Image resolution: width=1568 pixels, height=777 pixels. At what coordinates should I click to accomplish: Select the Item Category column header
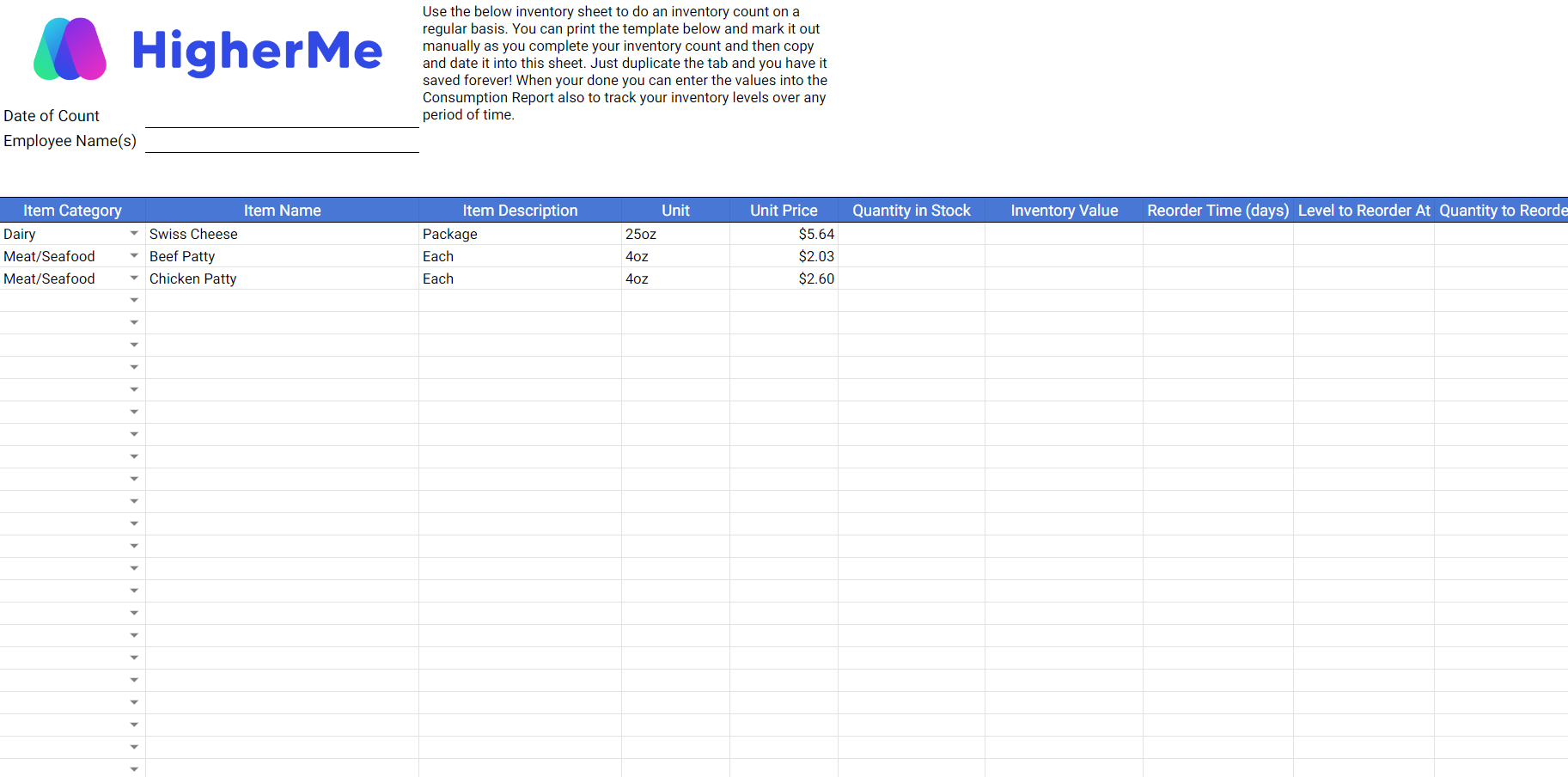[x=72, y=210]
